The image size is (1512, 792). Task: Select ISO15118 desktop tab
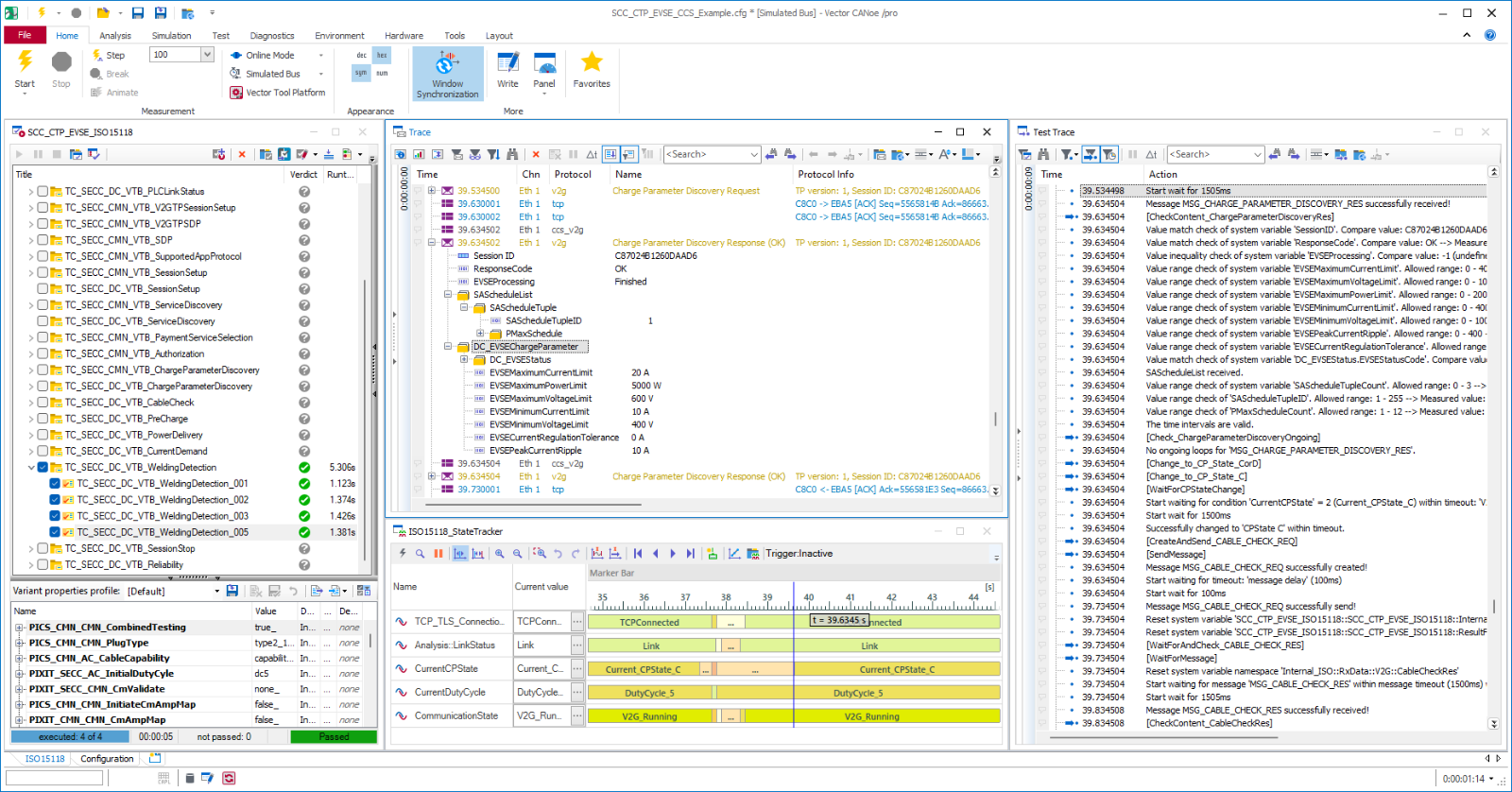pos(44,759)
